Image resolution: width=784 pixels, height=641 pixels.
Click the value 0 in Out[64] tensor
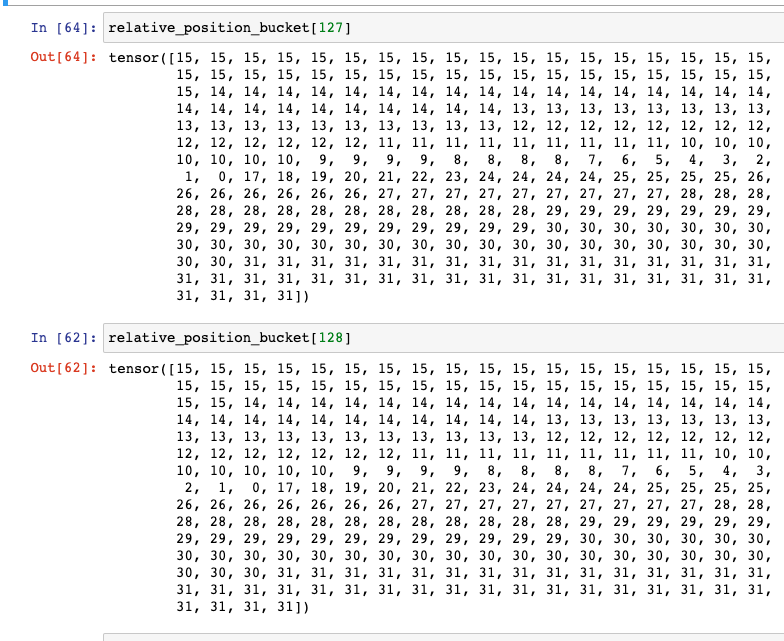[220, 177]
